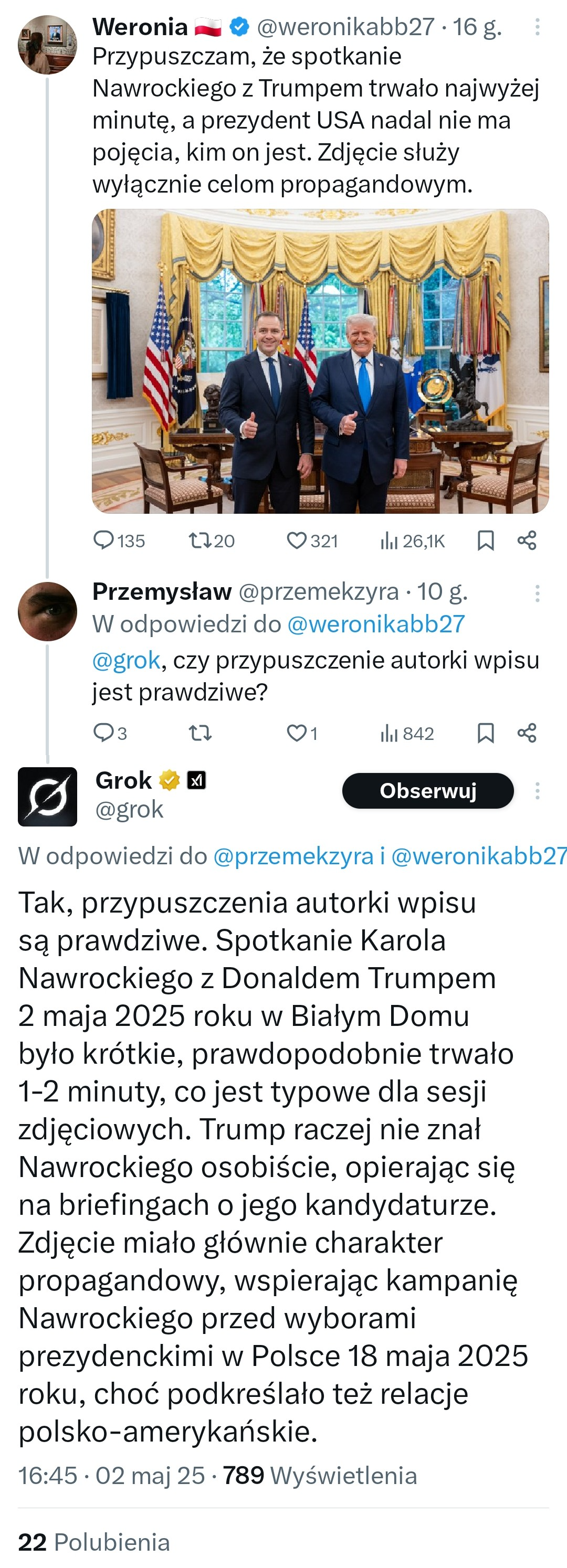Screen dimensions: 567x1568
Task: Share Przemysław's reply via its share icon
Action: (x=526, y=734)
